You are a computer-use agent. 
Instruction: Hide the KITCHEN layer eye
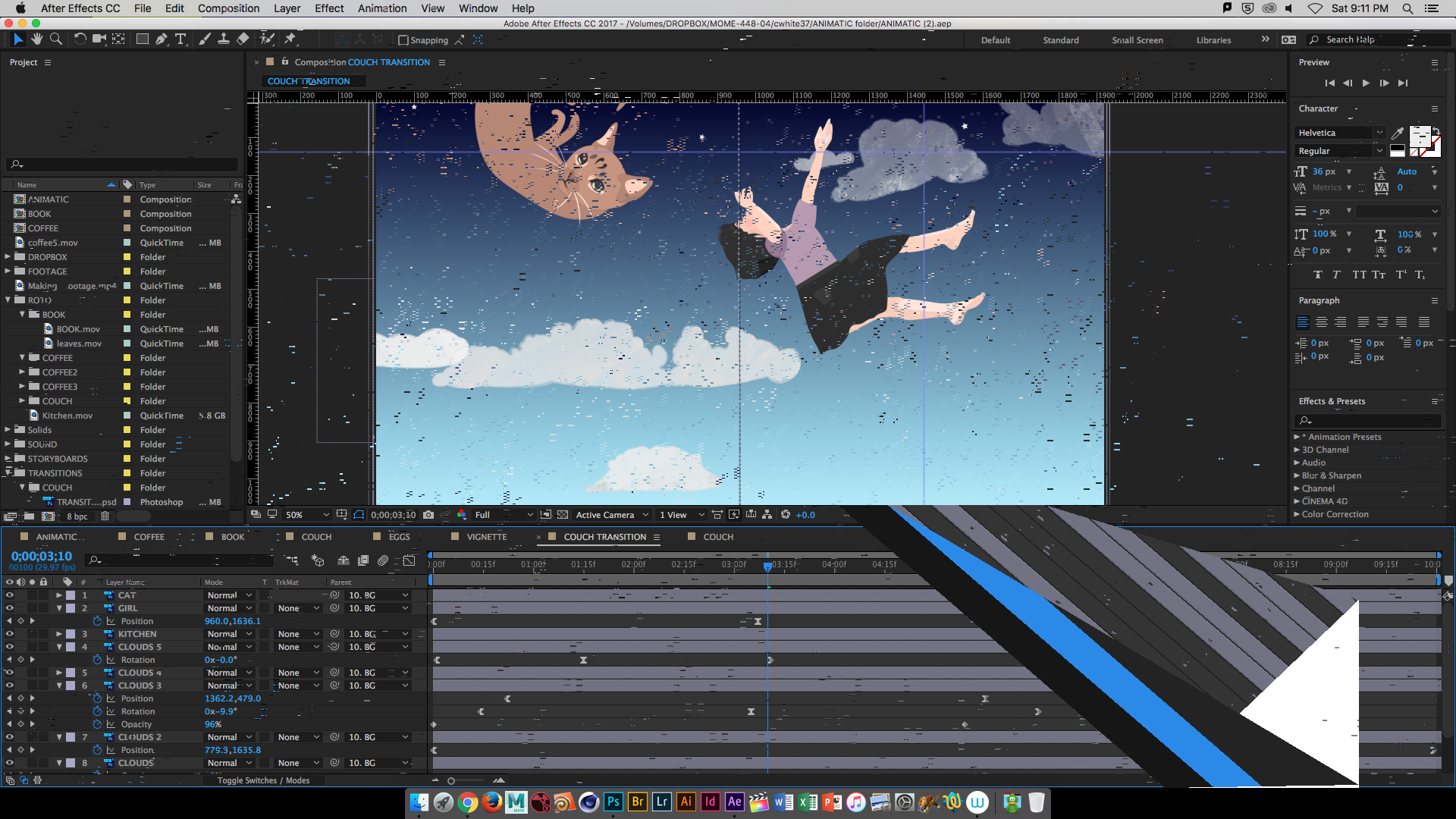point(10,634)
